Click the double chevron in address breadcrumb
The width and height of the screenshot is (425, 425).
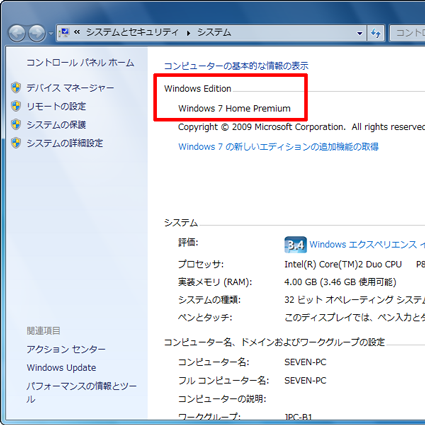tap(77, 32)
